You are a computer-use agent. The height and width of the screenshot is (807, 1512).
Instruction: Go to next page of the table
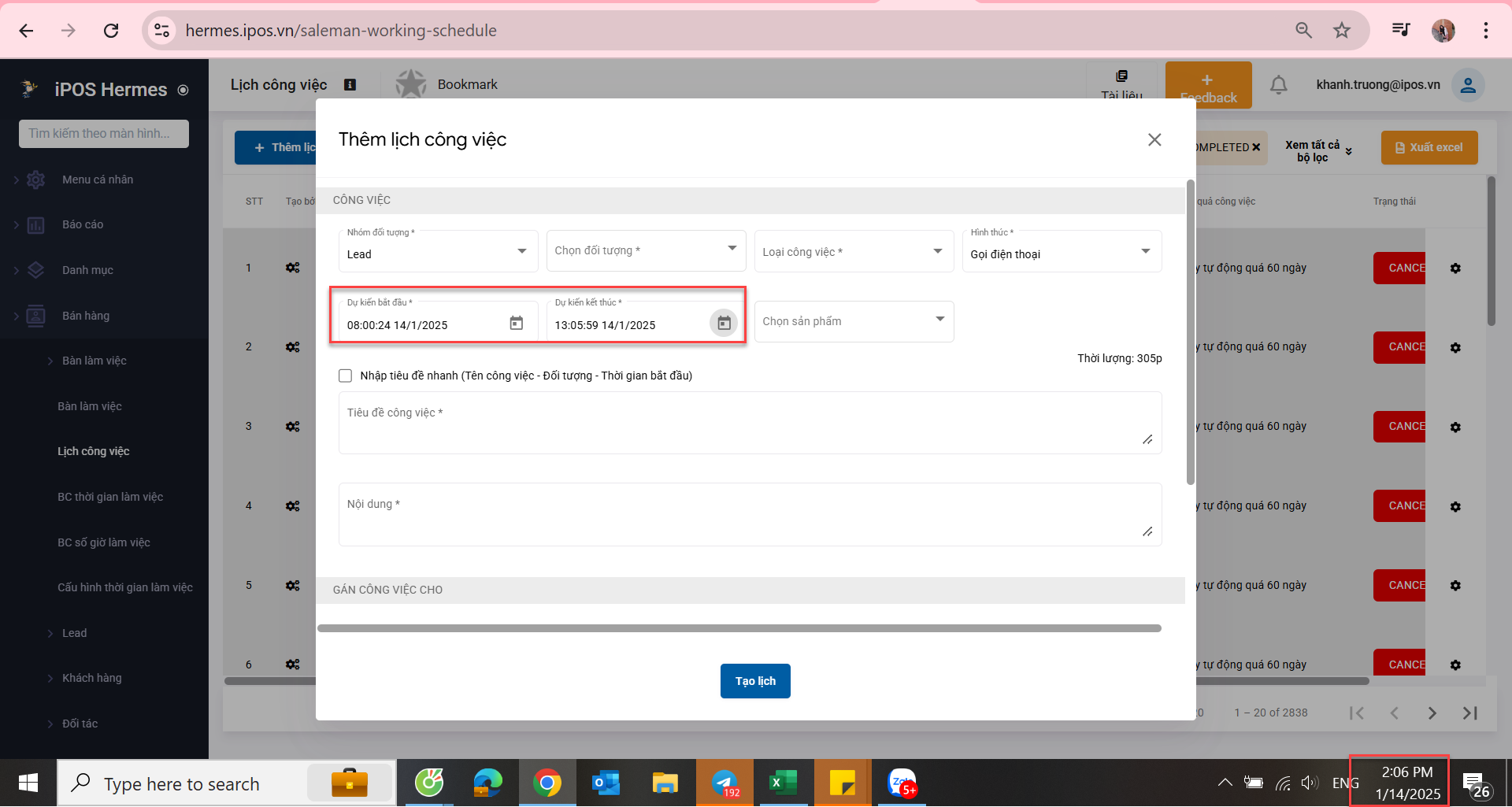pos(1432,713)
